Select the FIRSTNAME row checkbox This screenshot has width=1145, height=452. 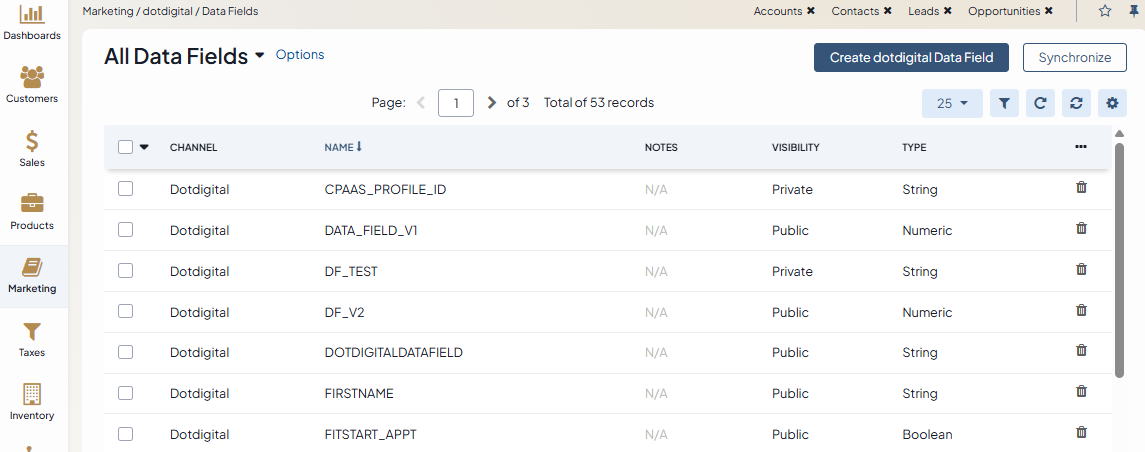click(x=126, y=393)
